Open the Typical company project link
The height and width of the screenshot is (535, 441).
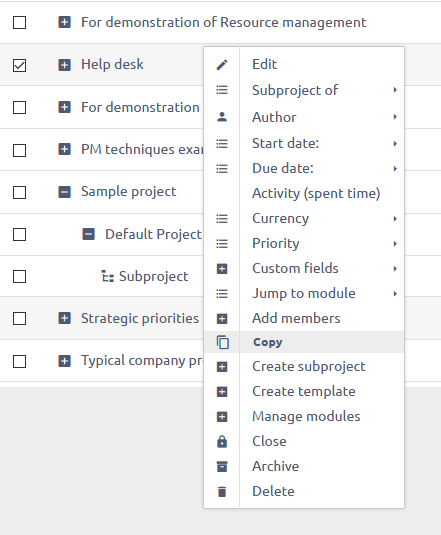tap(142, 361)
